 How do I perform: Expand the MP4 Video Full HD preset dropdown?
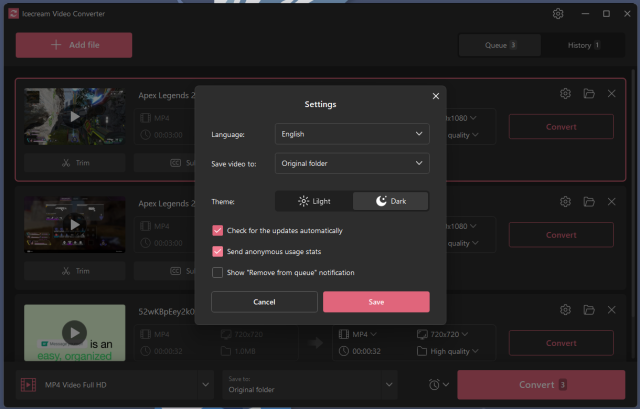[x=116, y=385]
